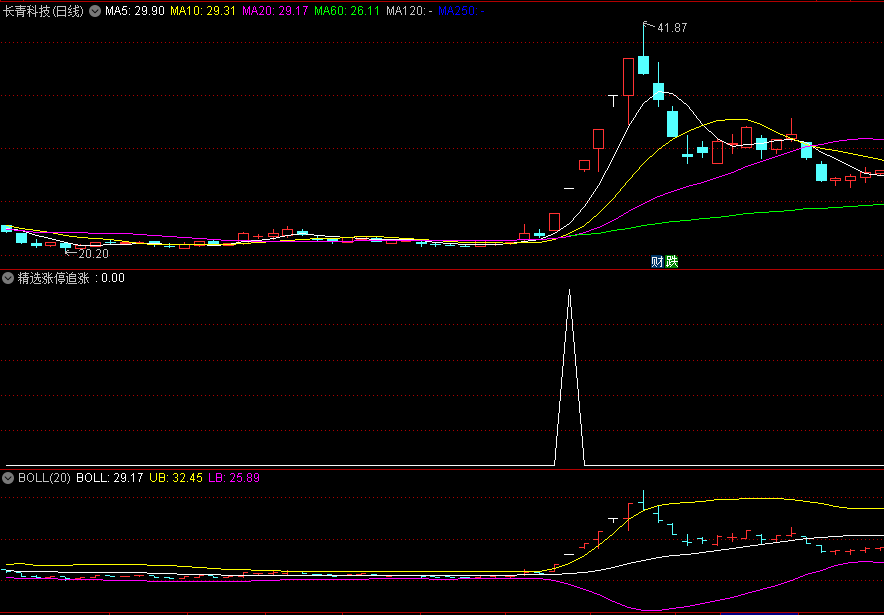
Task: Select the green MA60: 26.11 label
Action: tap(347, 11)
